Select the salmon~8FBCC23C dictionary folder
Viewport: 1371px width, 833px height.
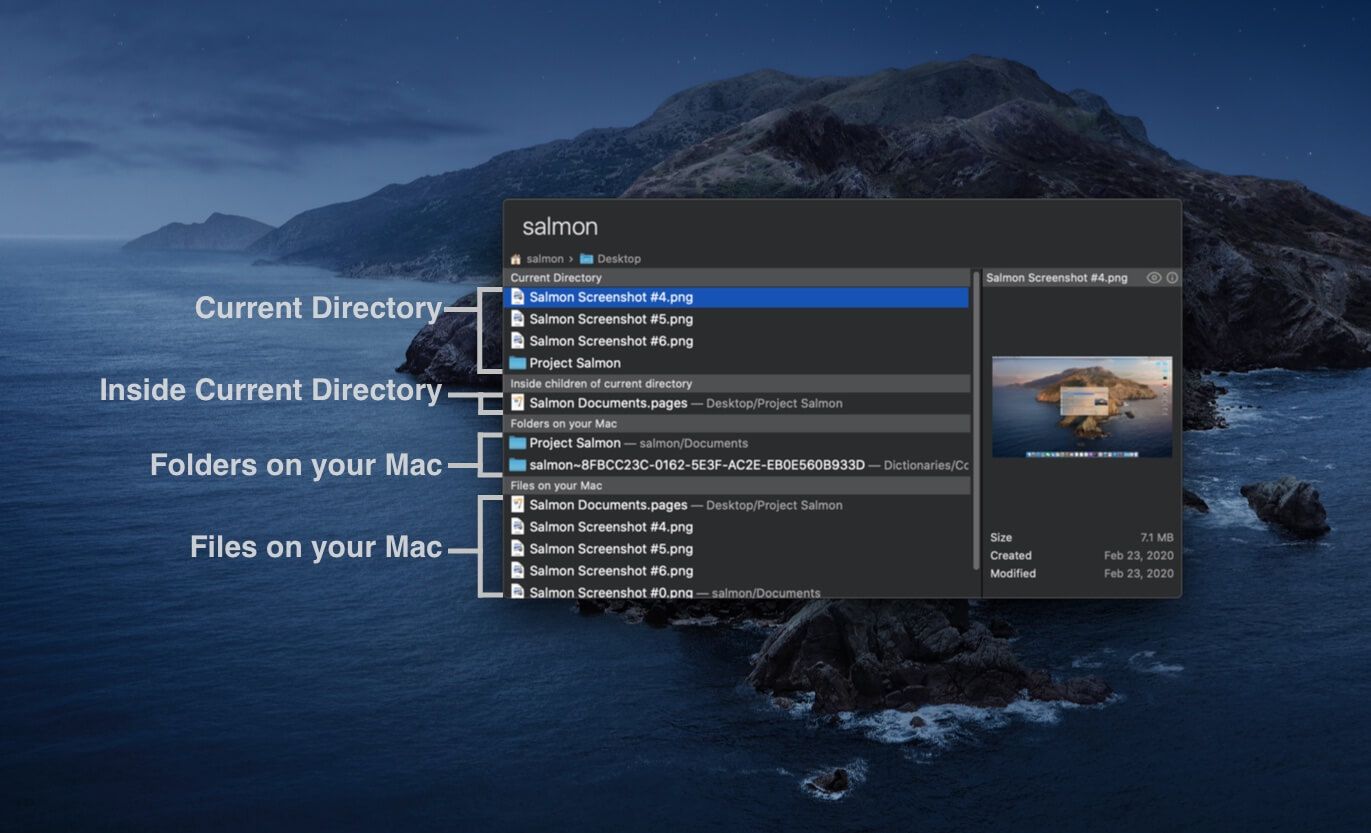737,465
